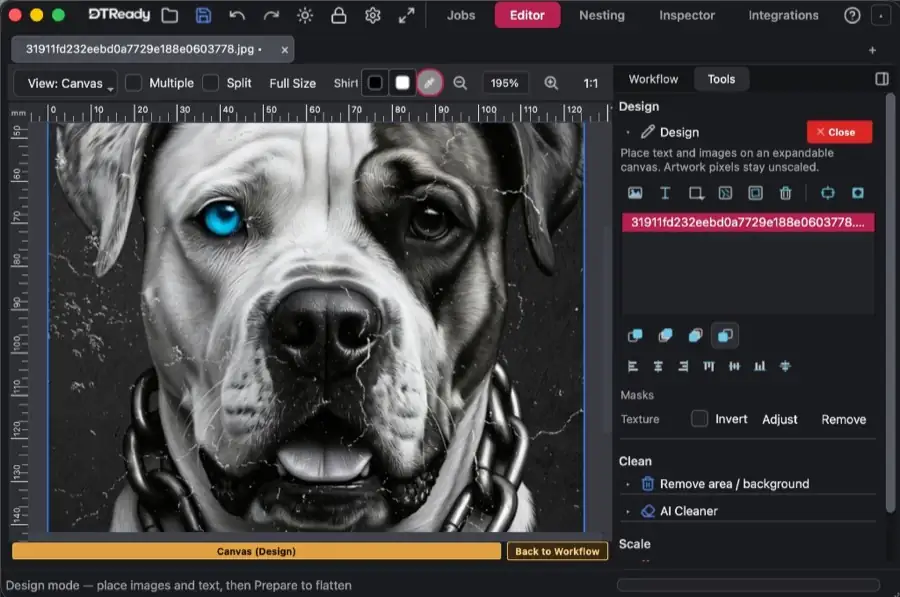Align objects right
The width and height of the screenshot is (900, 597).
pyautogui.click(x=683, y=366)
